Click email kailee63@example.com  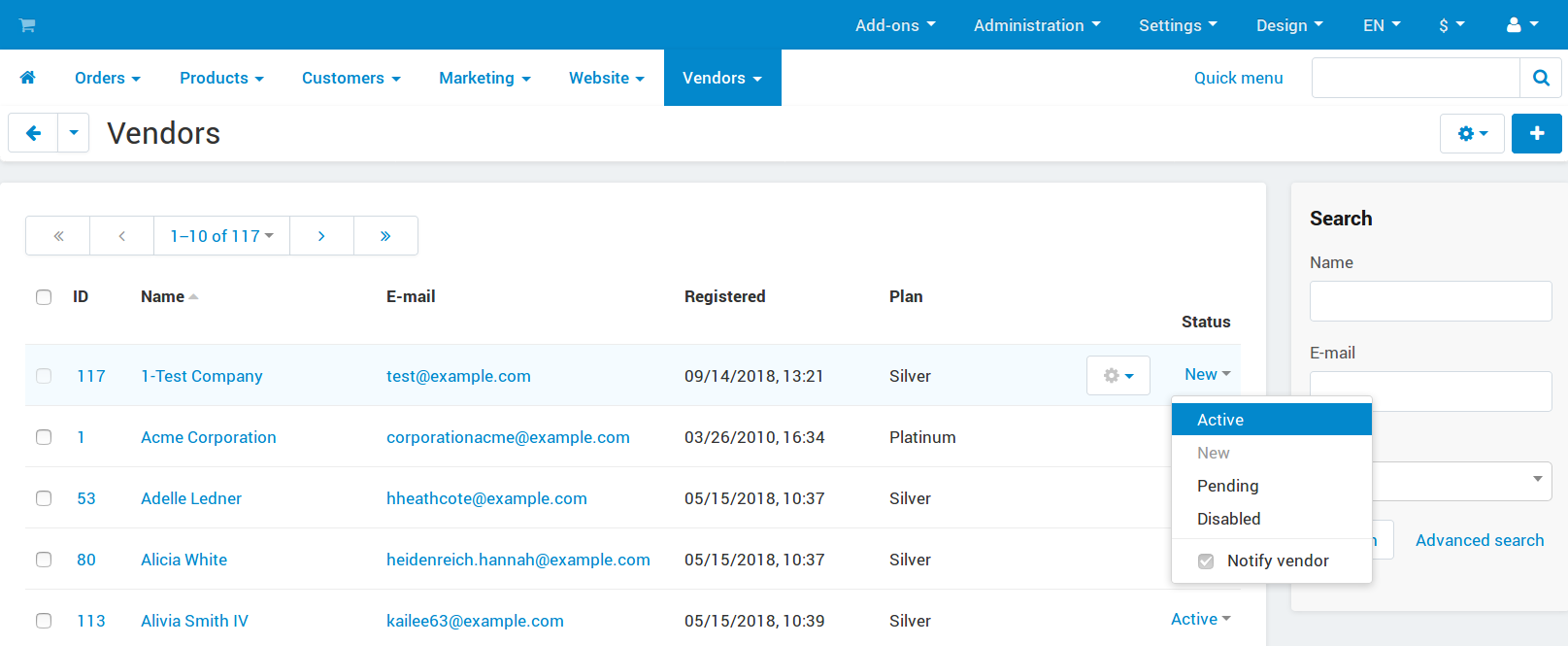(x=475, y=621)
